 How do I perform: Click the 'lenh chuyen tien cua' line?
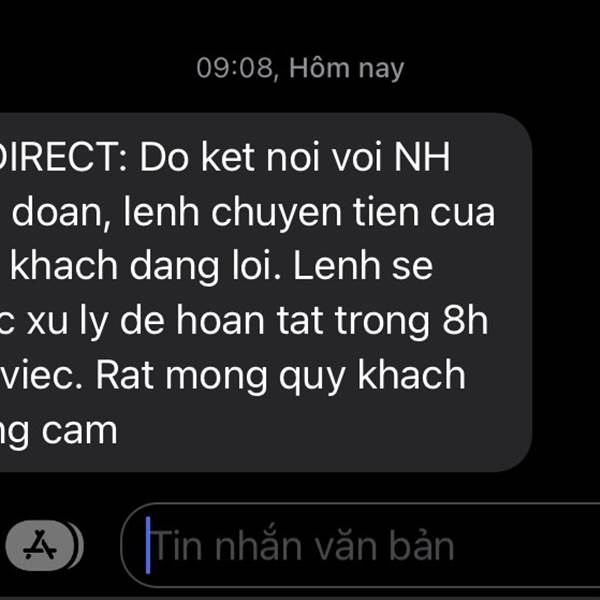[309, 213]
